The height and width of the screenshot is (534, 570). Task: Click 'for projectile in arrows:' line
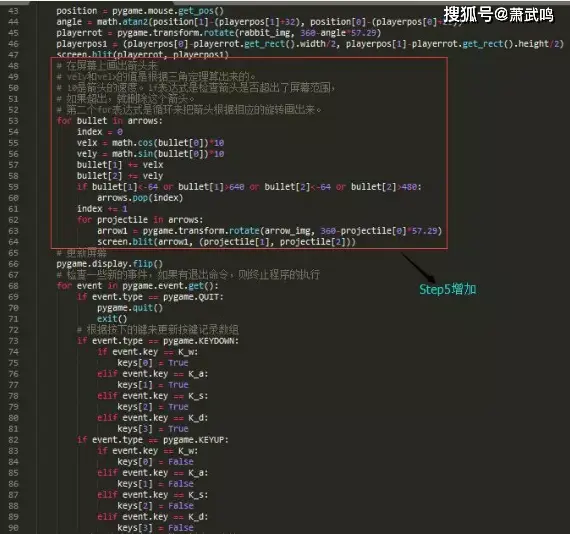click(140, 220)
